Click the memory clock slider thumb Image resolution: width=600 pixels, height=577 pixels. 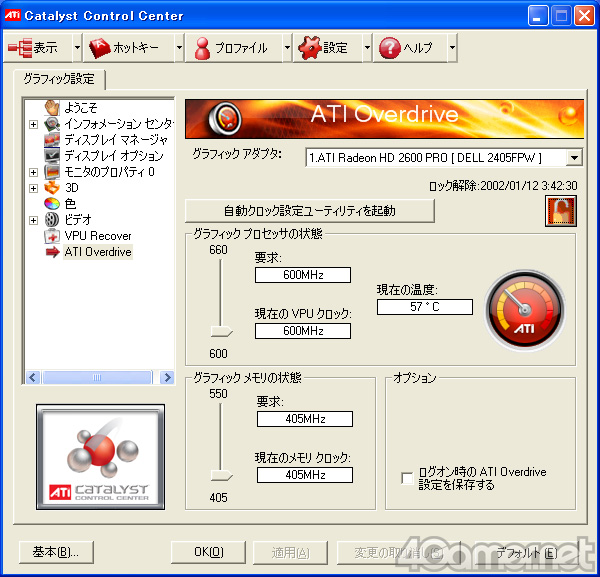[x=222, y=476]
